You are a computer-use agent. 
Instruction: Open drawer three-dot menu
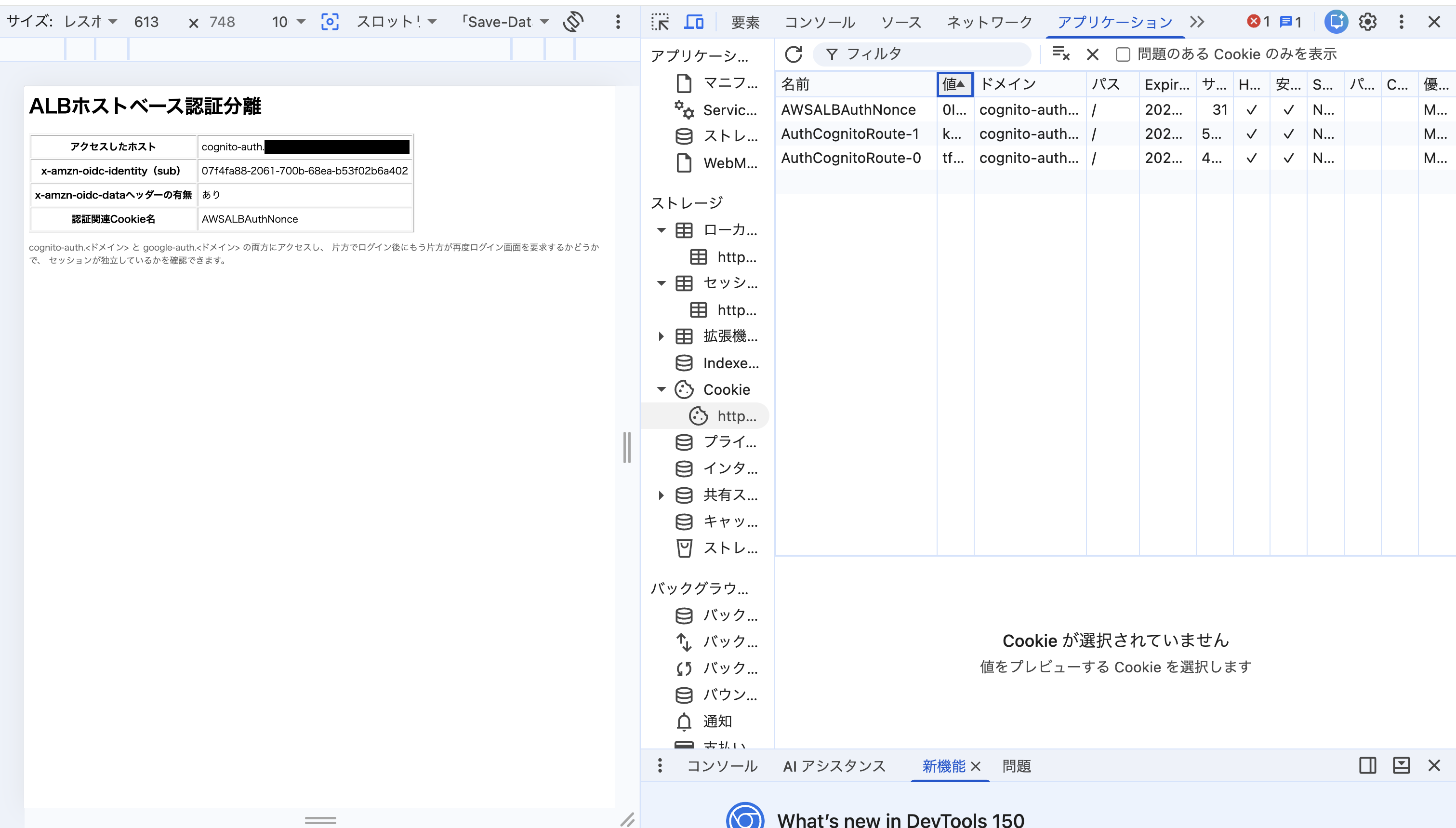click(x=659, y=765)
